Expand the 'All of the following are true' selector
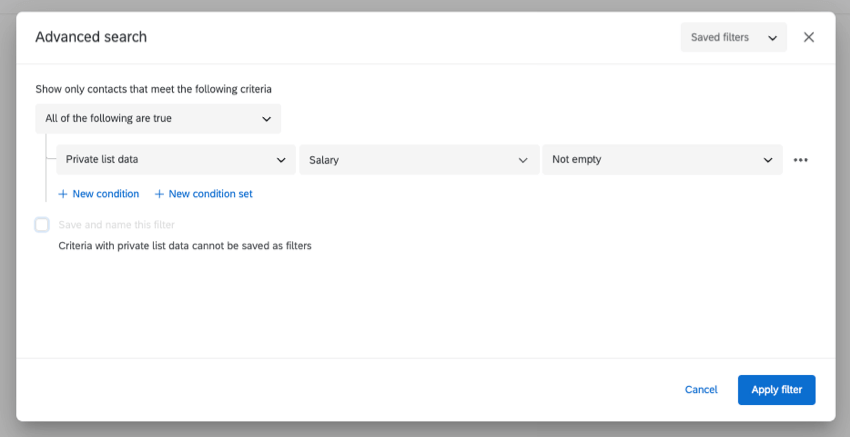The image size is (850, 437). (x=158, y=119)
